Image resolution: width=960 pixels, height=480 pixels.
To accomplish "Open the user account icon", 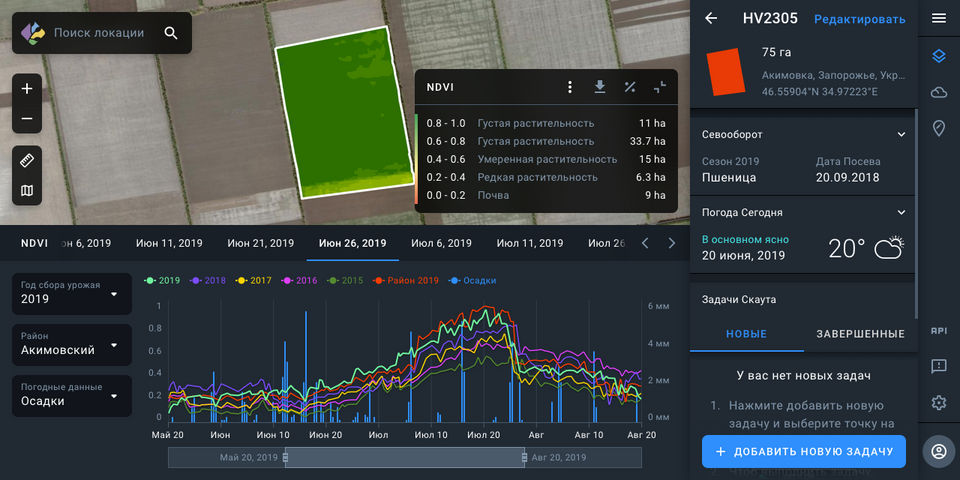I will pos(939,452).
